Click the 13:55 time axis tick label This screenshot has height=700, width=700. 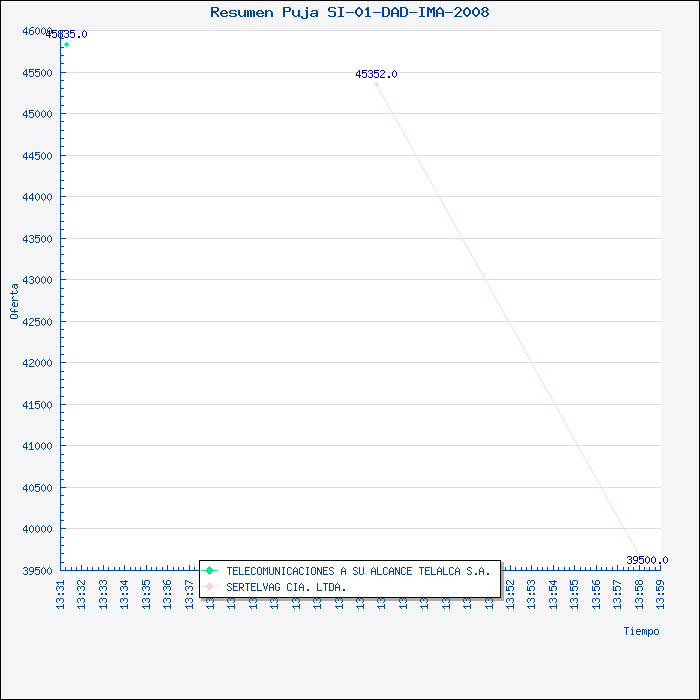575,594
